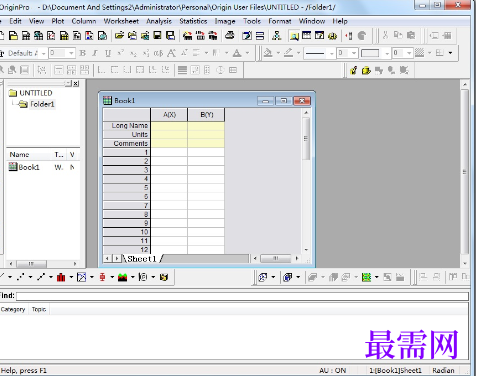This screenshot has height=376, width=477.
Task: Select the Line plot tool icon
Action: click(3, 277)
